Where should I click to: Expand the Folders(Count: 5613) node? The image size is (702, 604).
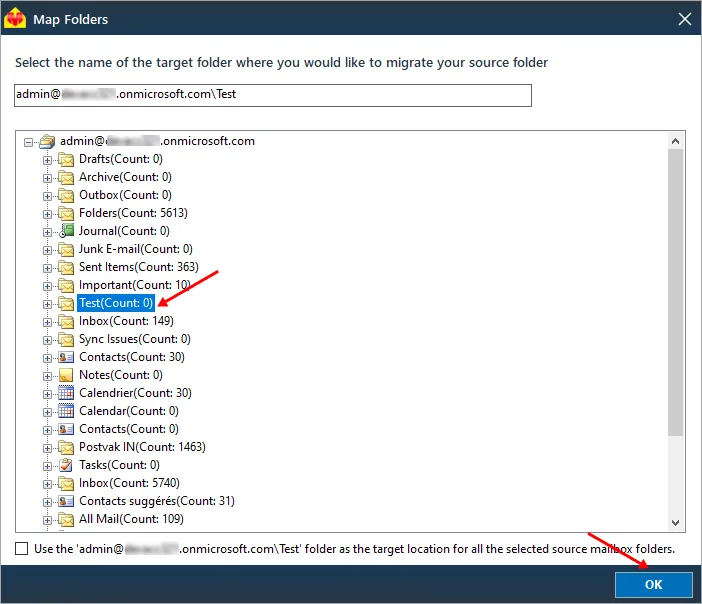coord(47,214)
